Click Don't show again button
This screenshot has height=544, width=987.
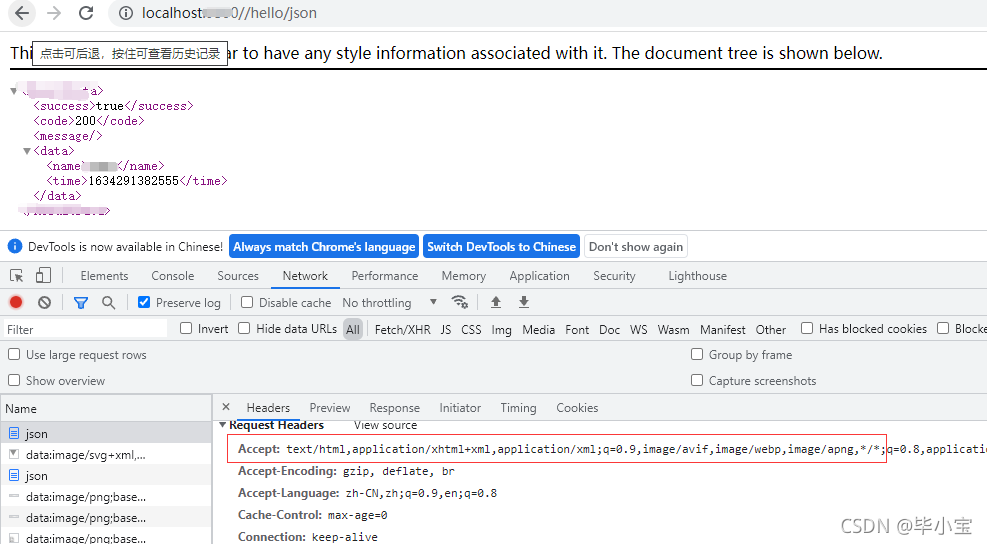pyautogui.click(x=636, y=247)
